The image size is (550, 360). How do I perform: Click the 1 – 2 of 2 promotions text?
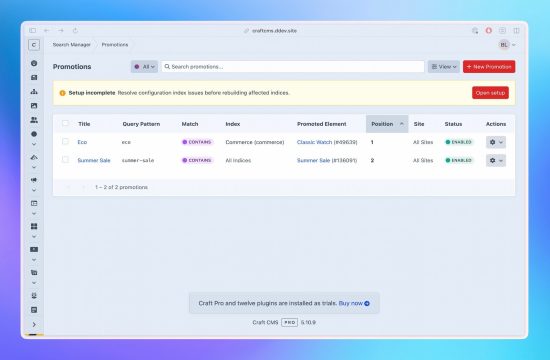point(121,187)
